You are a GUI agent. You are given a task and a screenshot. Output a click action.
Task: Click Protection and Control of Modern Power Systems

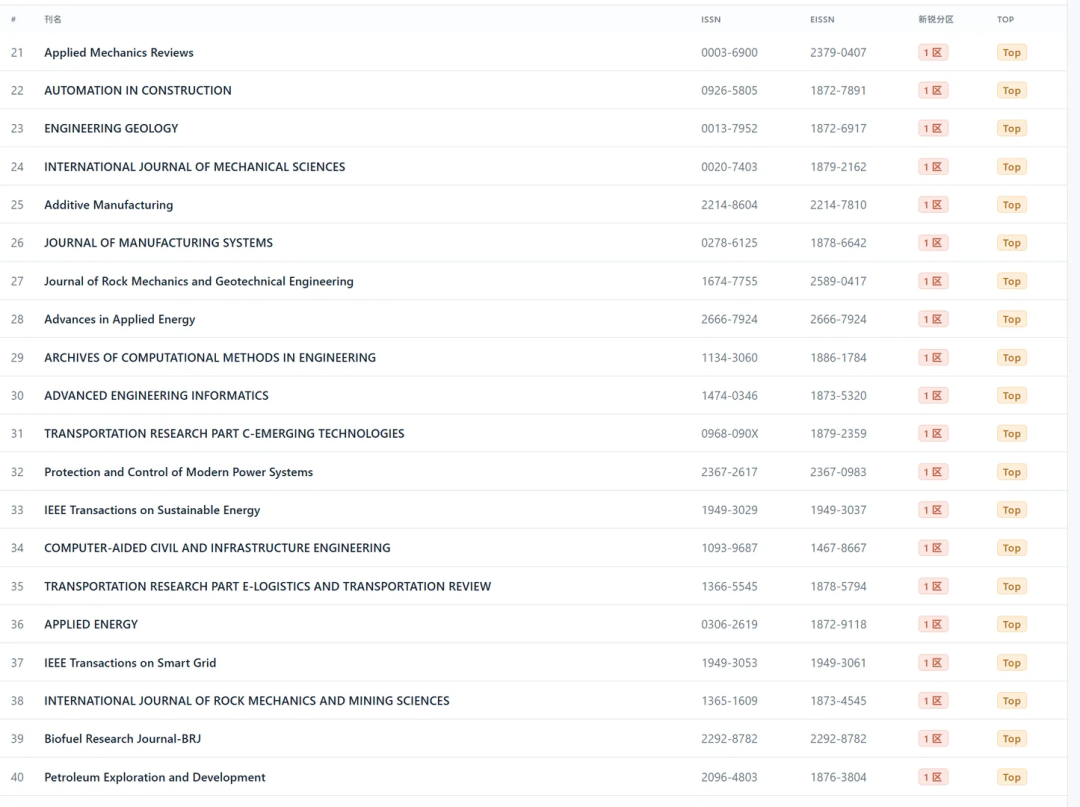178,472
